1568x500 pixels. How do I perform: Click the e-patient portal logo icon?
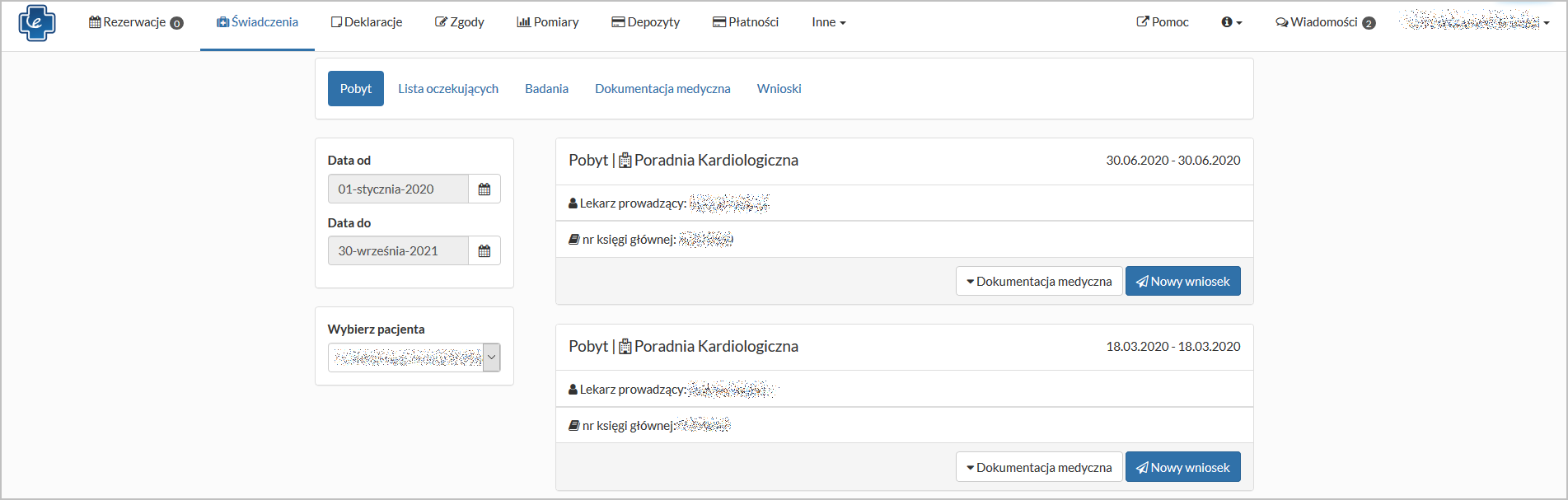(x=37, y=22)
